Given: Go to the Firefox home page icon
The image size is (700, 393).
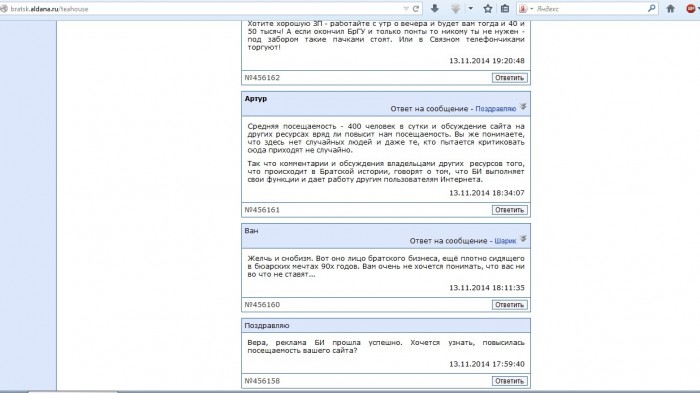Looking at the screenshot, I should [x=671, y=8].
